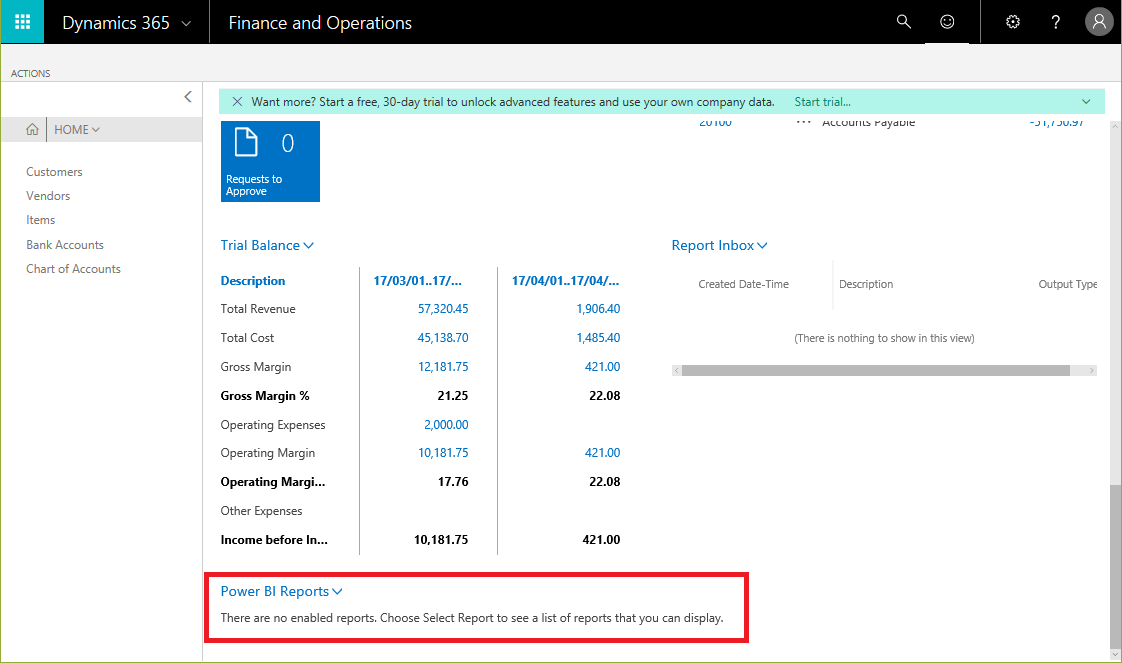Open Operating Expenses value 2,000.00
This screenshot has width=1122, height=663.
pos(446,425)
